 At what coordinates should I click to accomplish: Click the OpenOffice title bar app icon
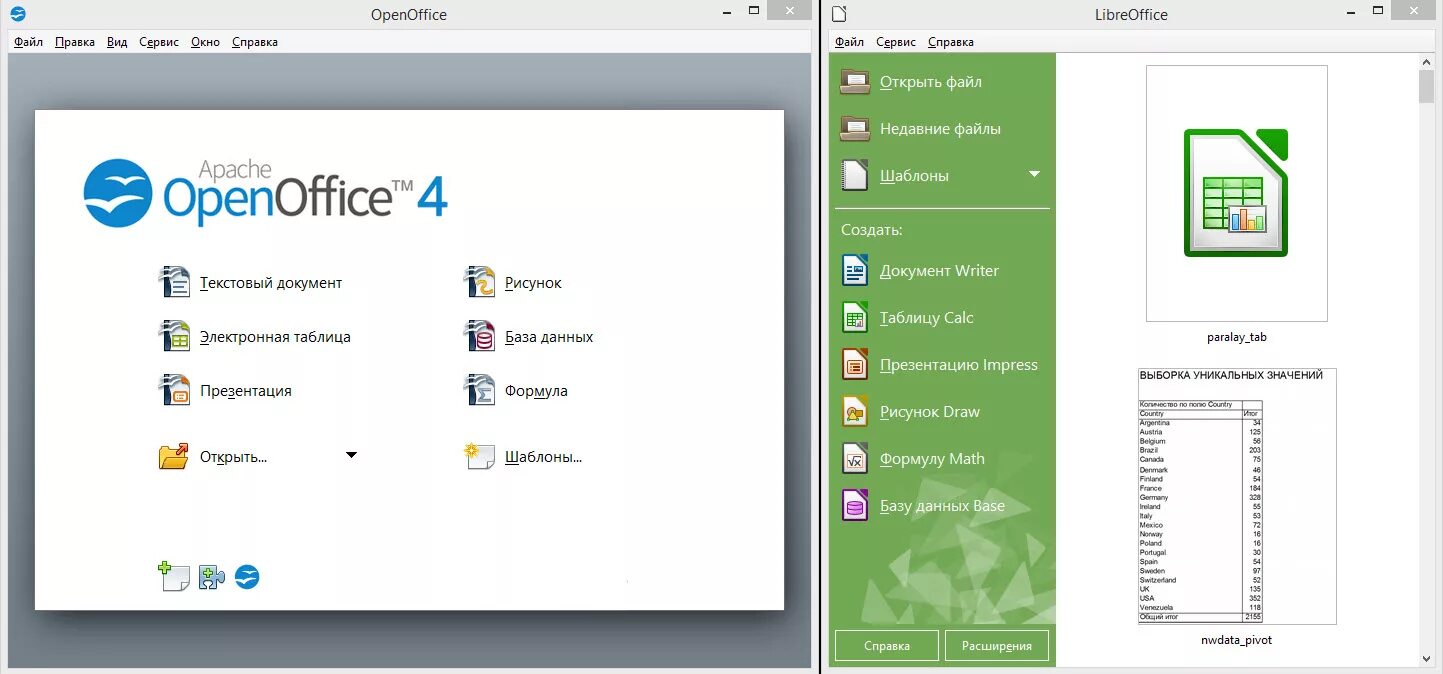coord(18,13)
